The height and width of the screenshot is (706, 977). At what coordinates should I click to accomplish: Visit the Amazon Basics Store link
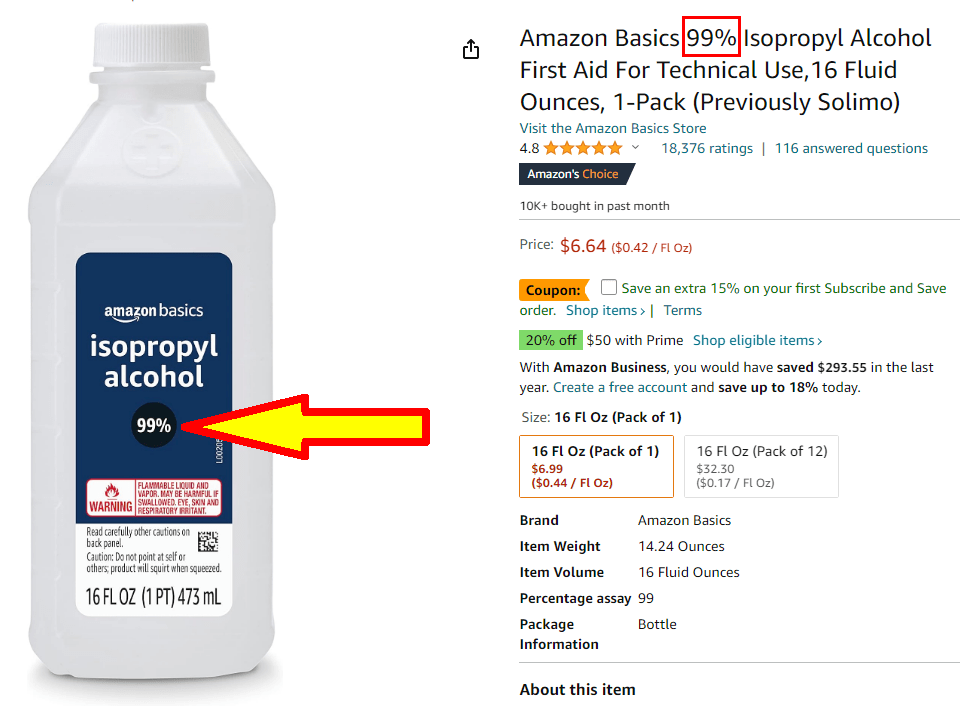(613, 128)
